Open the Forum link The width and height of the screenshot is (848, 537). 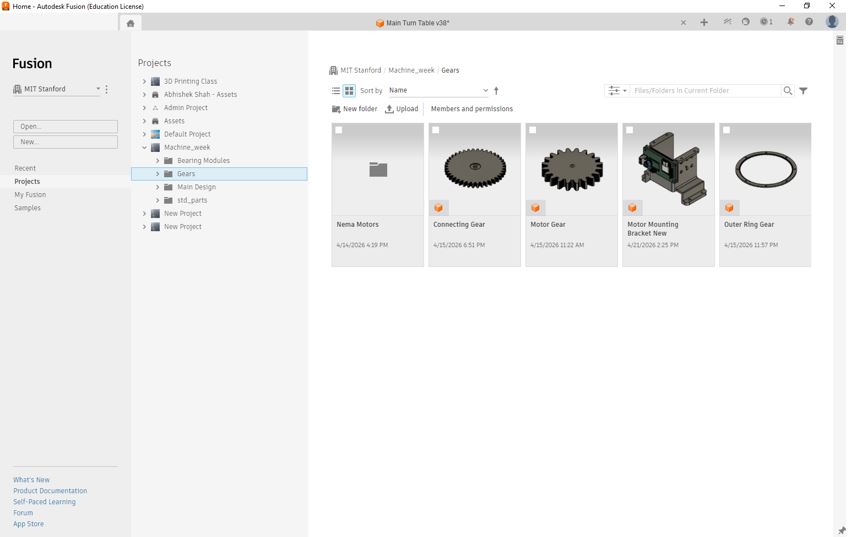click(23, 513)
